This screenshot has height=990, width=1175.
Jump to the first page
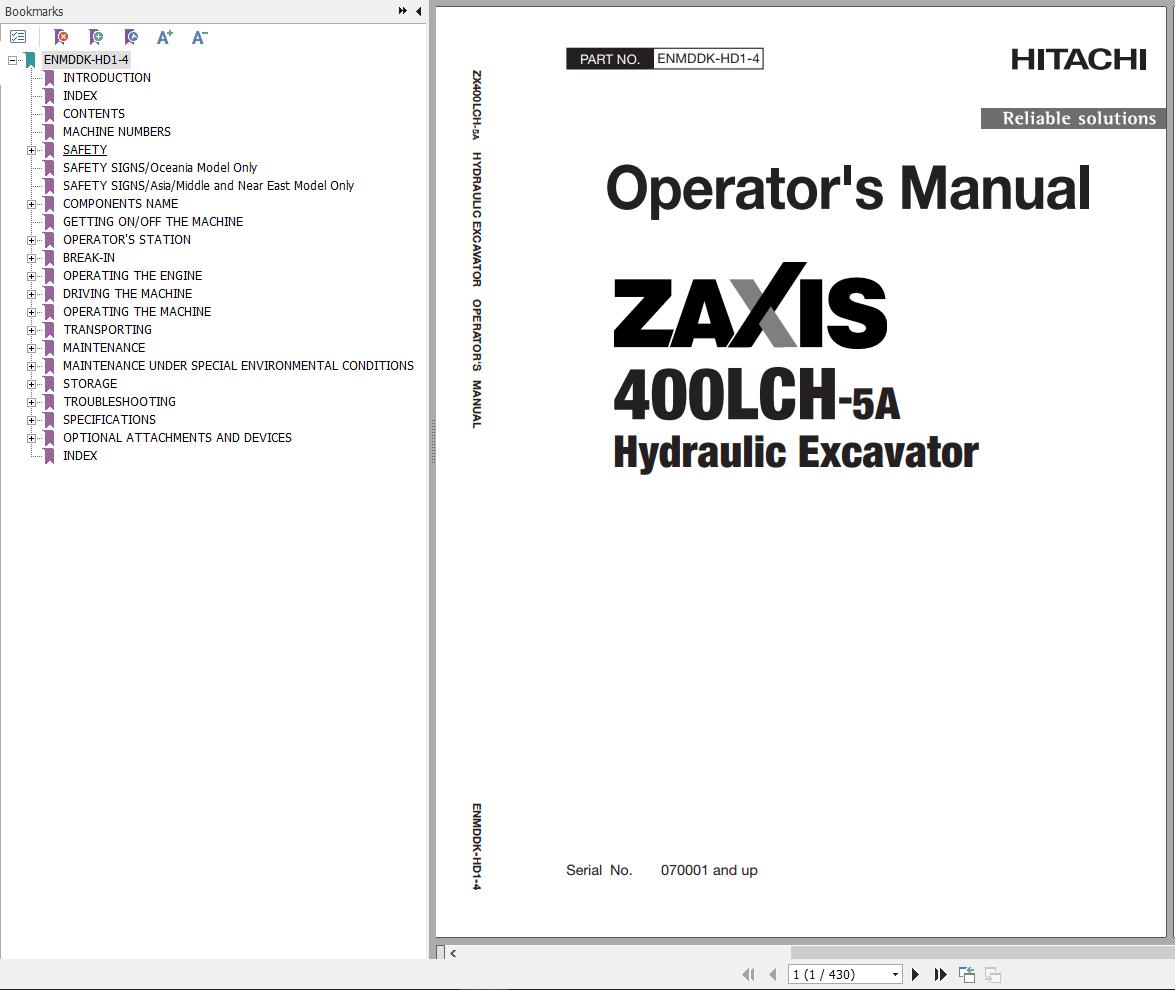pos(748,974)
